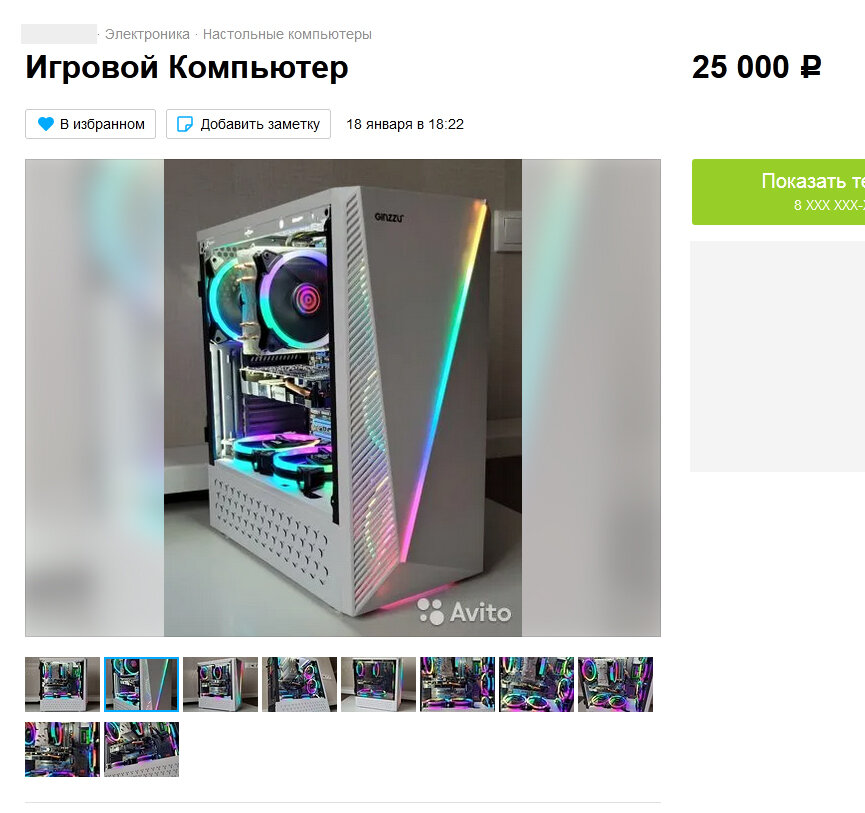The image size is (865, 813).
Task: Select the first photo thumbnail
Action: pos(62,684)
